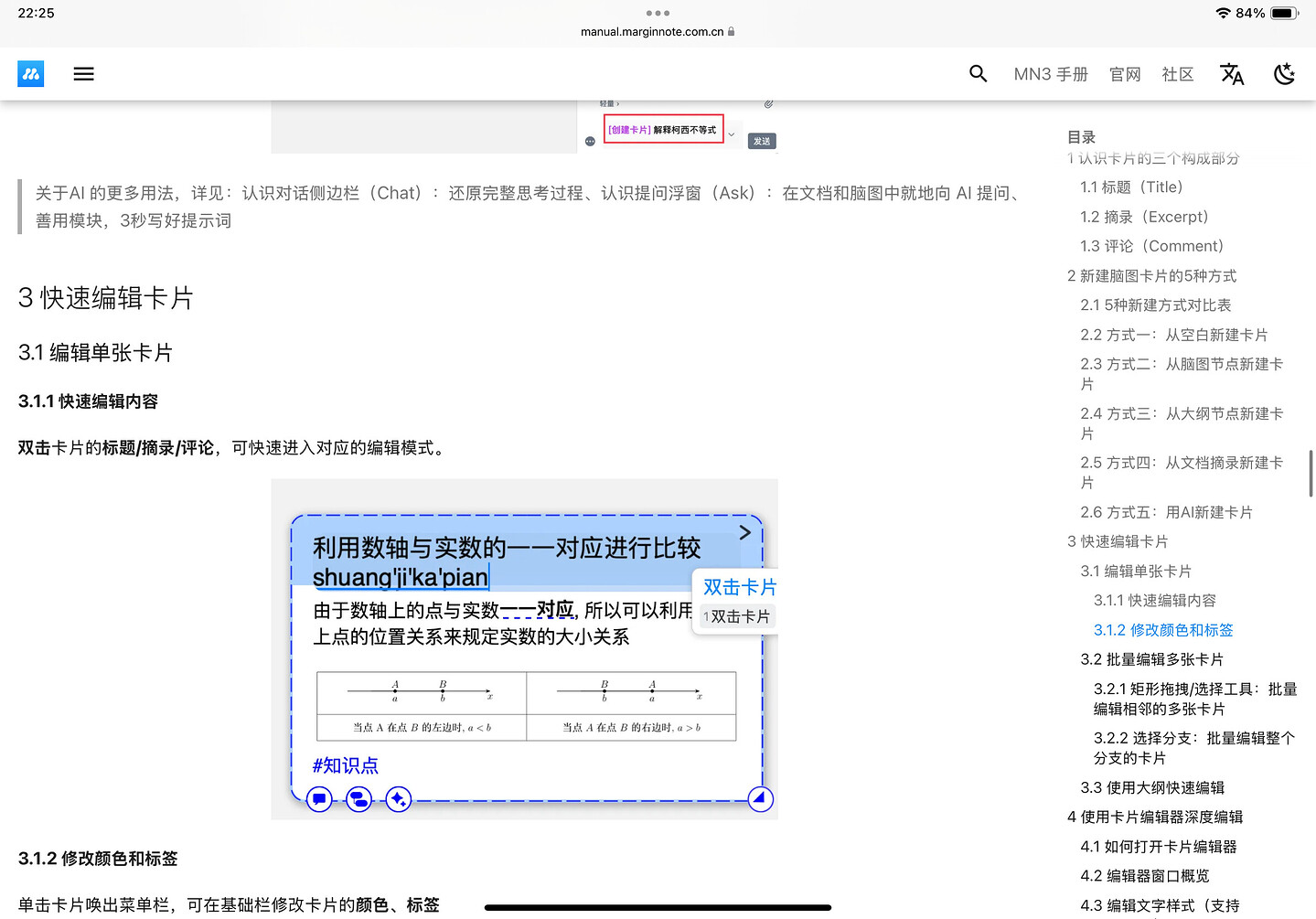Go to 4.2 编辑器窗口概览
Image resolution: width=1316 pixels, height=919 pixels.
(1145, 876)
